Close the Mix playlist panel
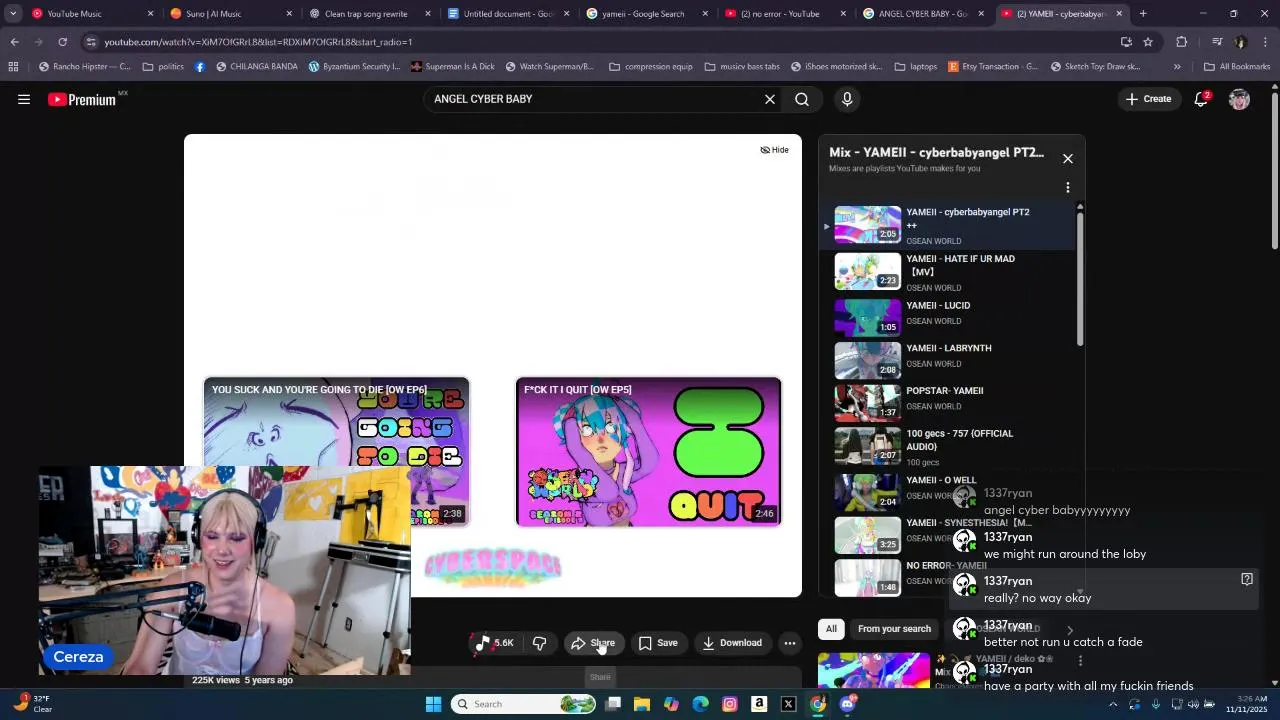This screenshot has width=1280, height=720. (1068, 159)
